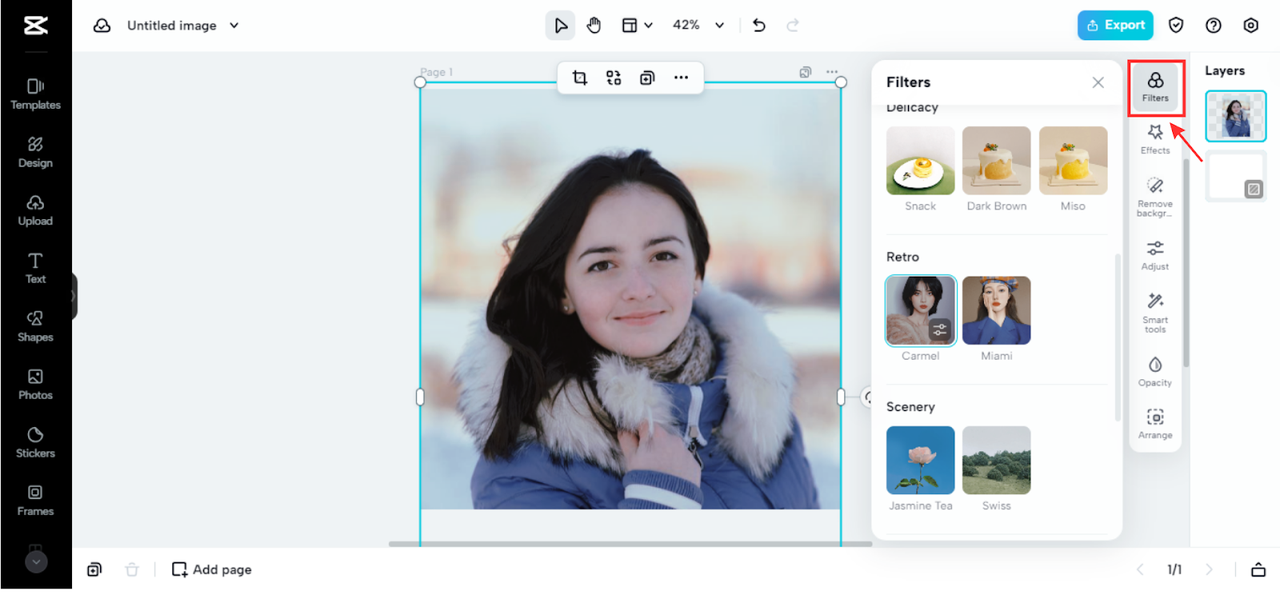
Task: Open the Design panel
Action: pyautogui.click(x=36, y=152)
